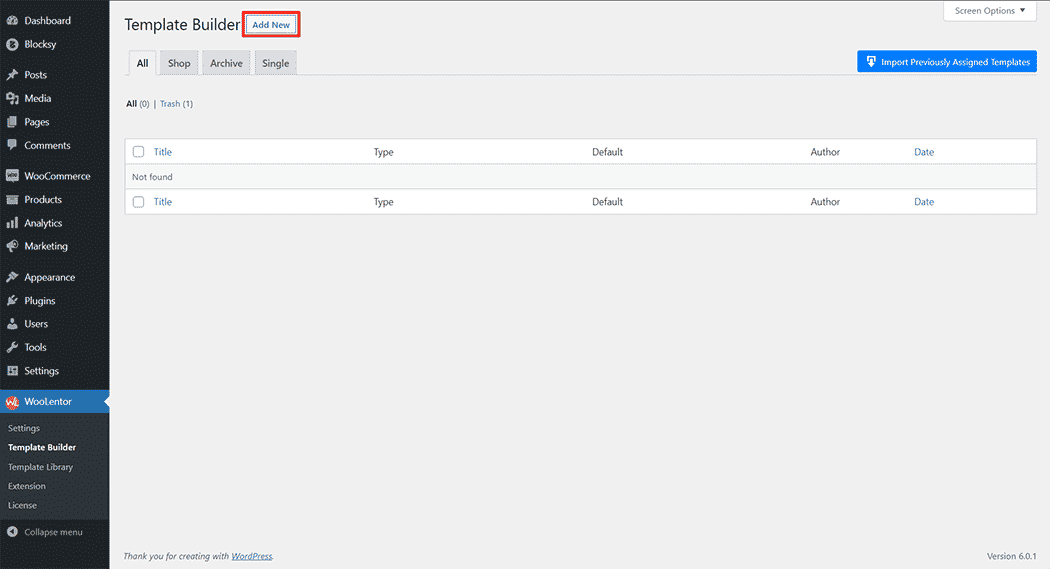Sort by Date in table header
This screenshot has width=1050, height=569.
pos(924,152)
